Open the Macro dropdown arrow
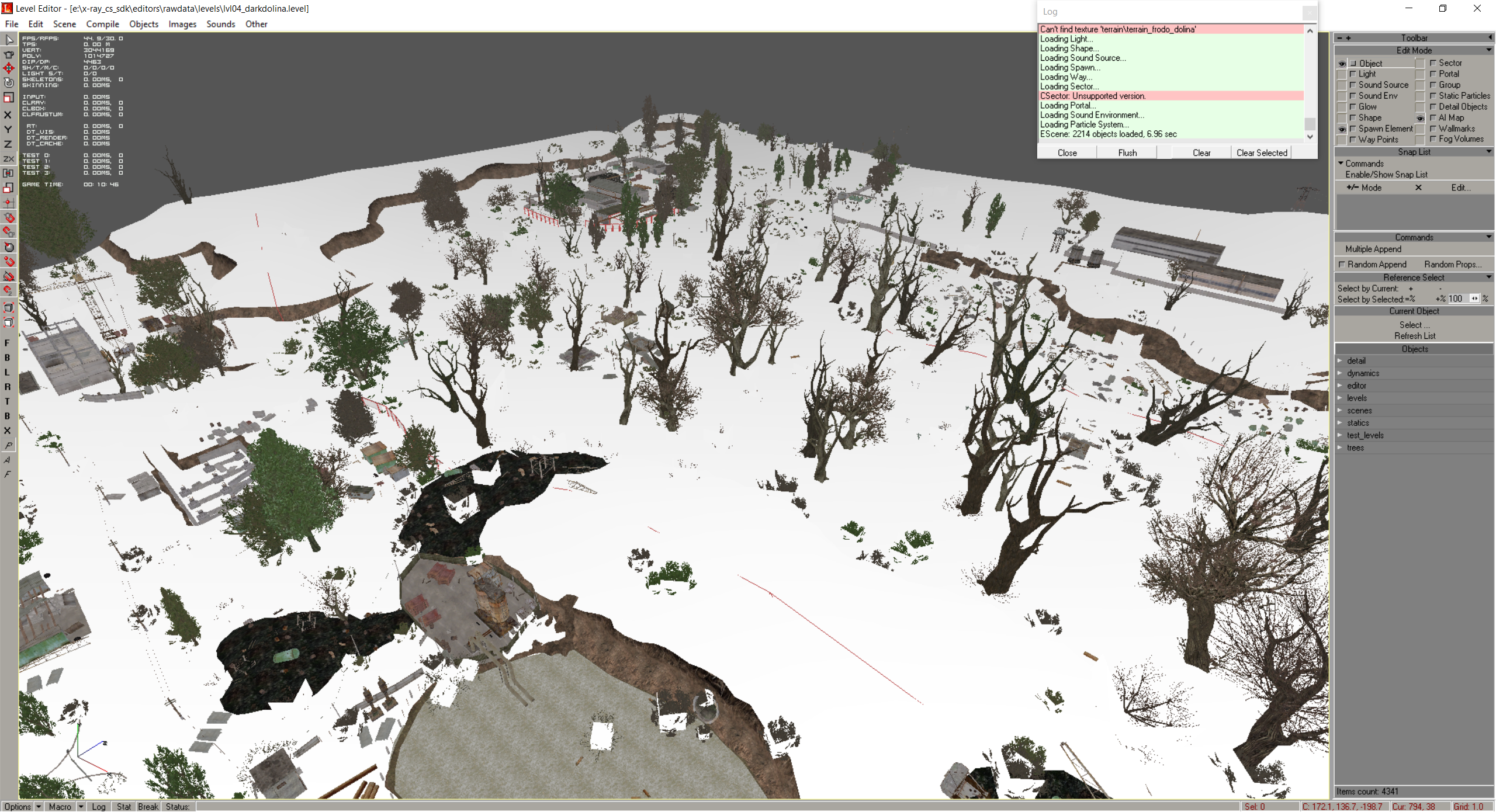The height and width of the screenshot is (812, 1496). point(81,806)
